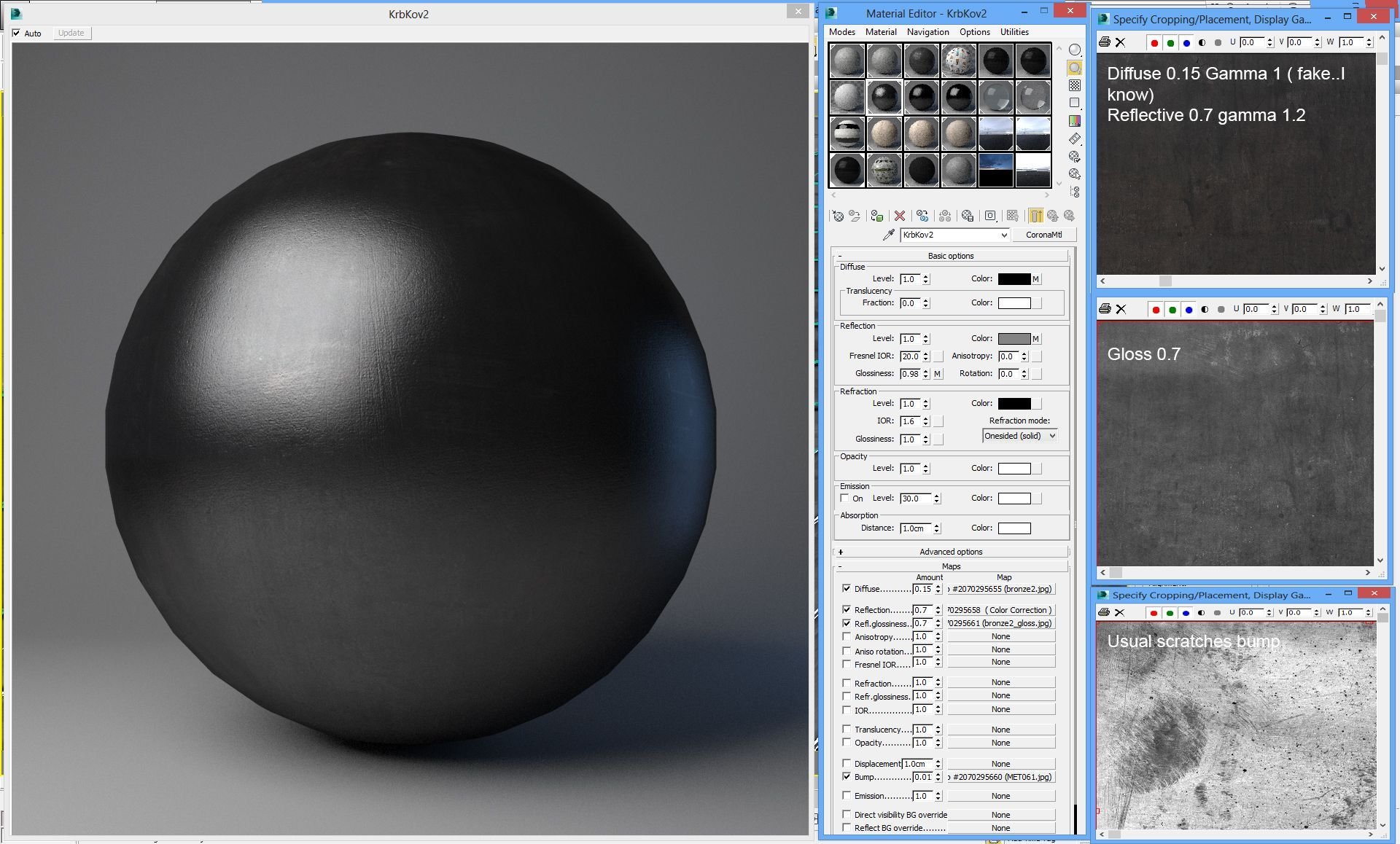The height and width of the screenshot is (844, 1400).
Task: Enable the Emission On checkbox
Action: [844, 499]
